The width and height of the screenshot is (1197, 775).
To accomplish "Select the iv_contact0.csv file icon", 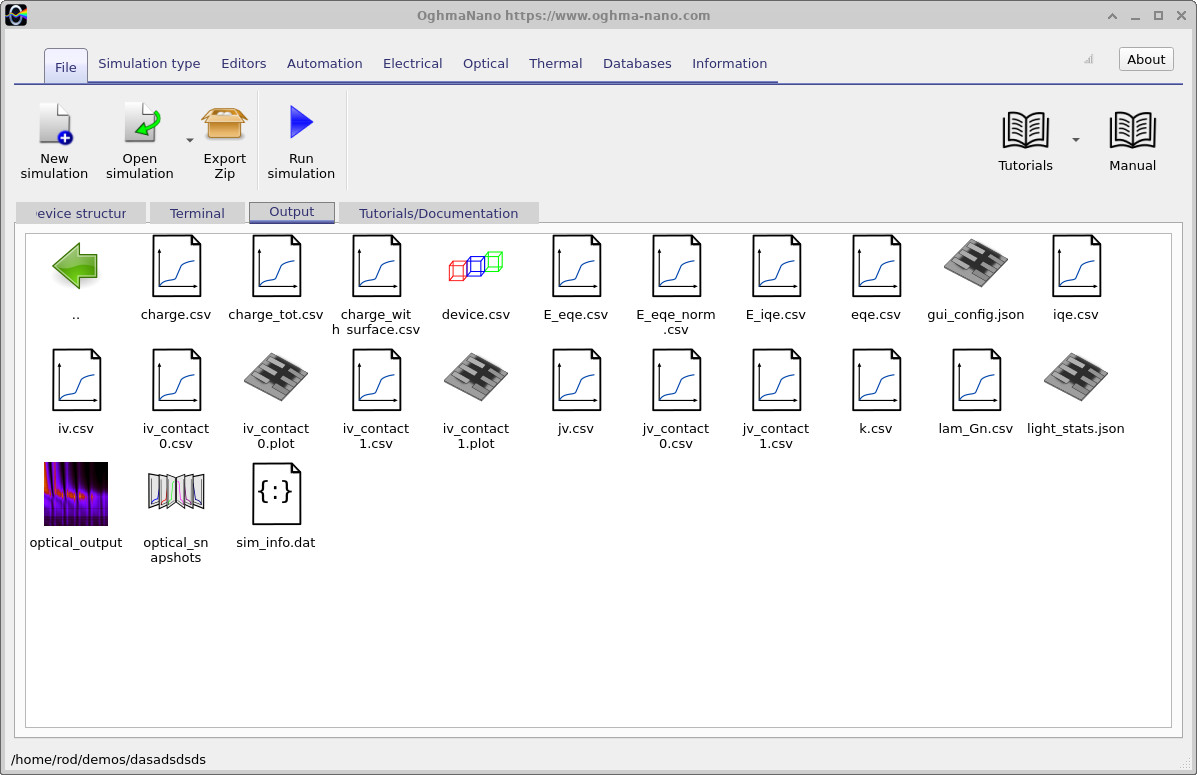I will [176, 379].
